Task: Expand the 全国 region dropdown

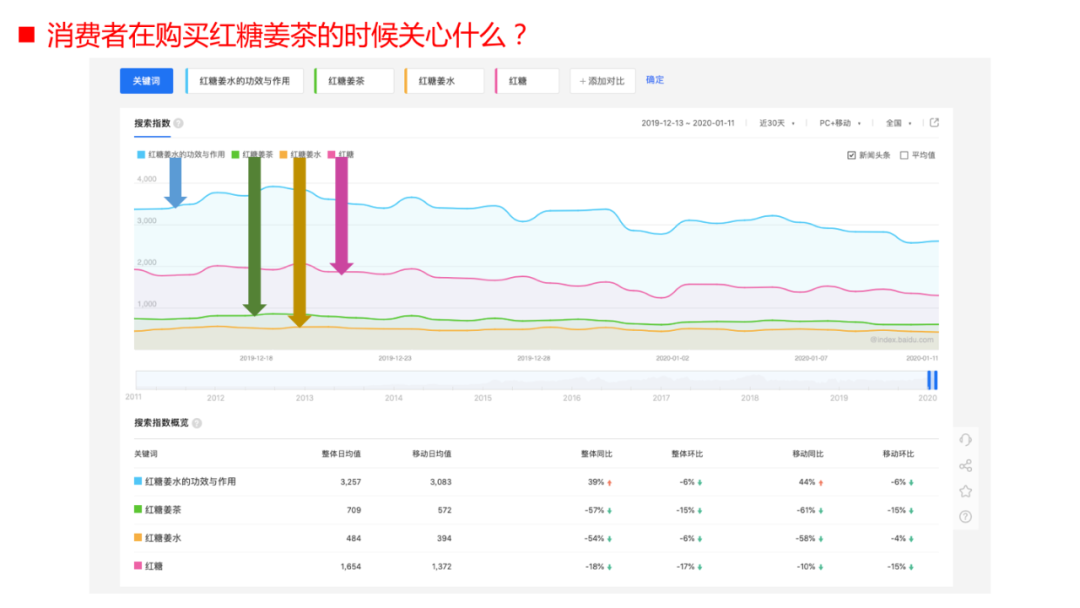Action: [898, 123]
